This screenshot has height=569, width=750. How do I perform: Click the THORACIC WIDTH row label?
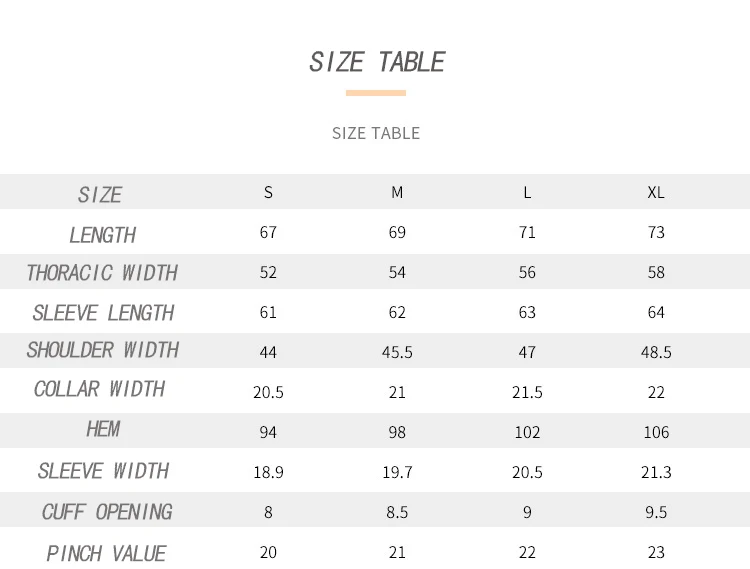click(102, 273)
